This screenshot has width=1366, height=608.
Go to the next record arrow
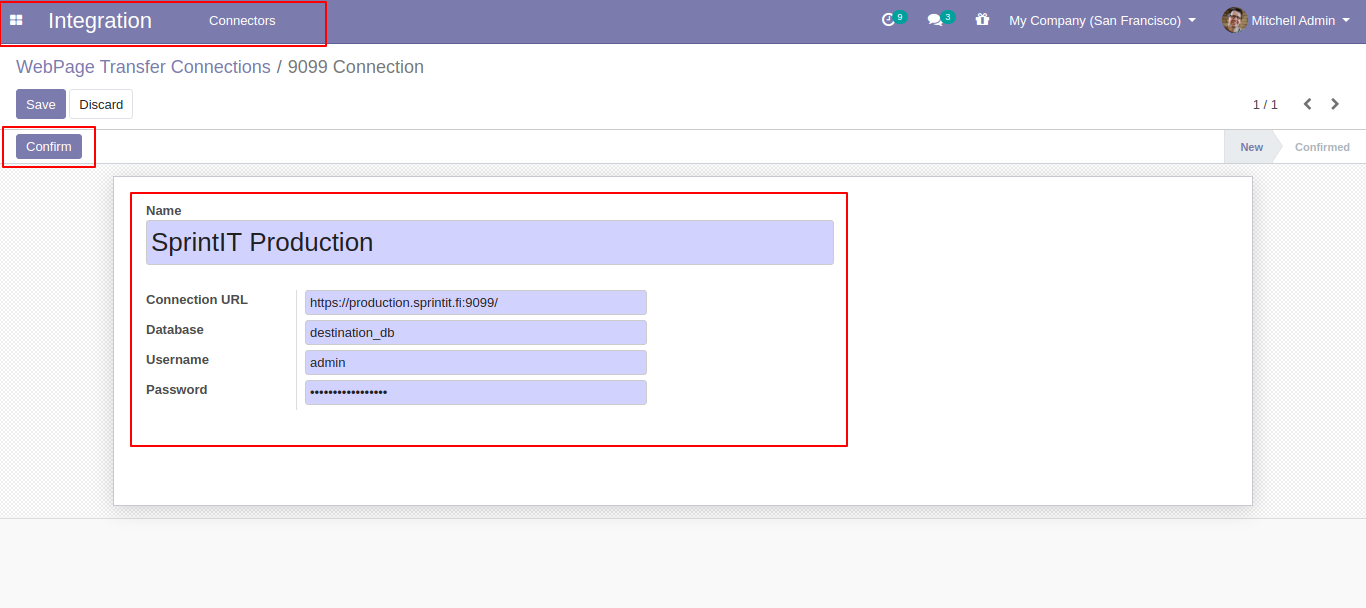coord(1335,103)
